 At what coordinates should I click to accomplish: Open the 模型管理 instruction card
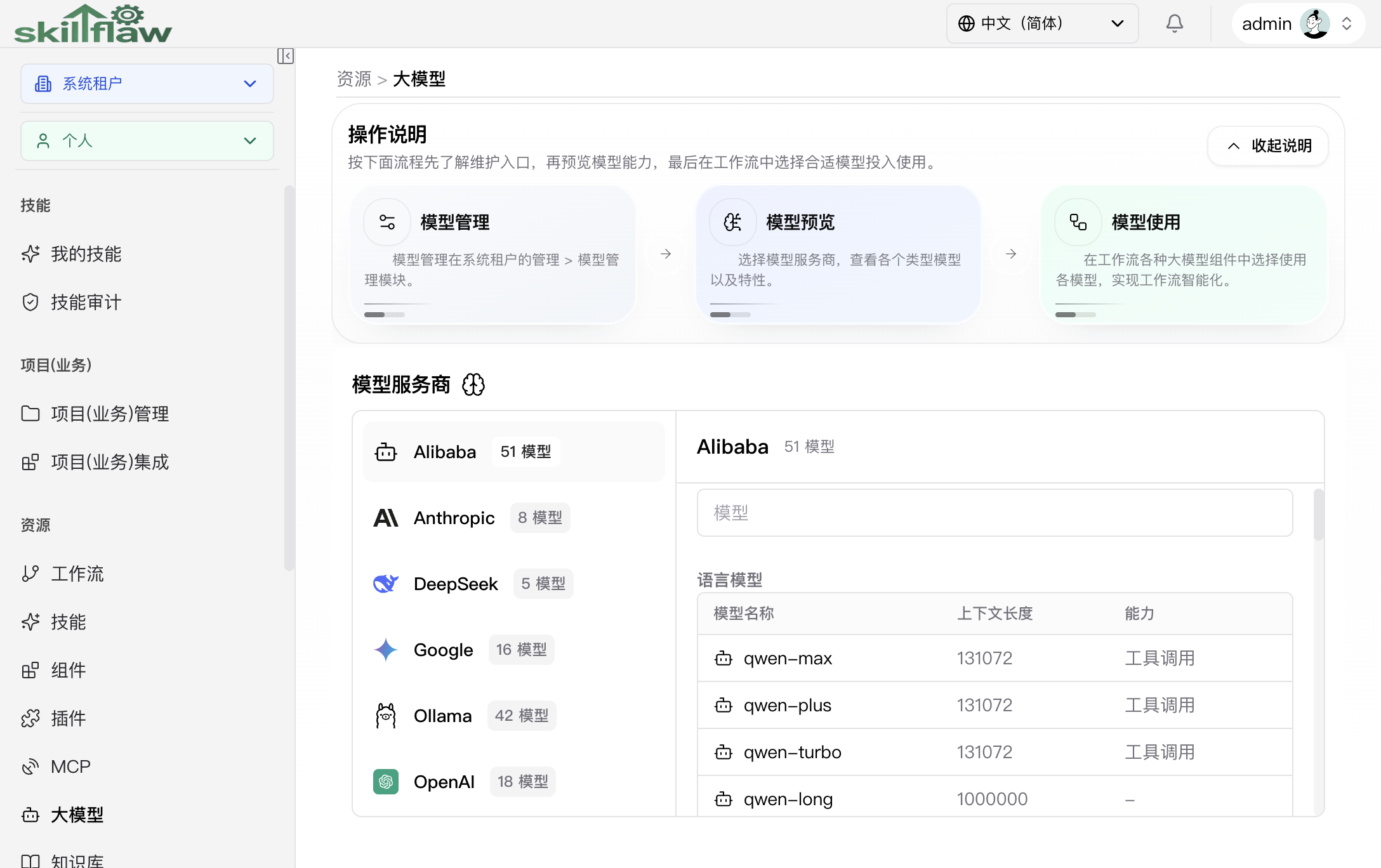coord(492,254)
